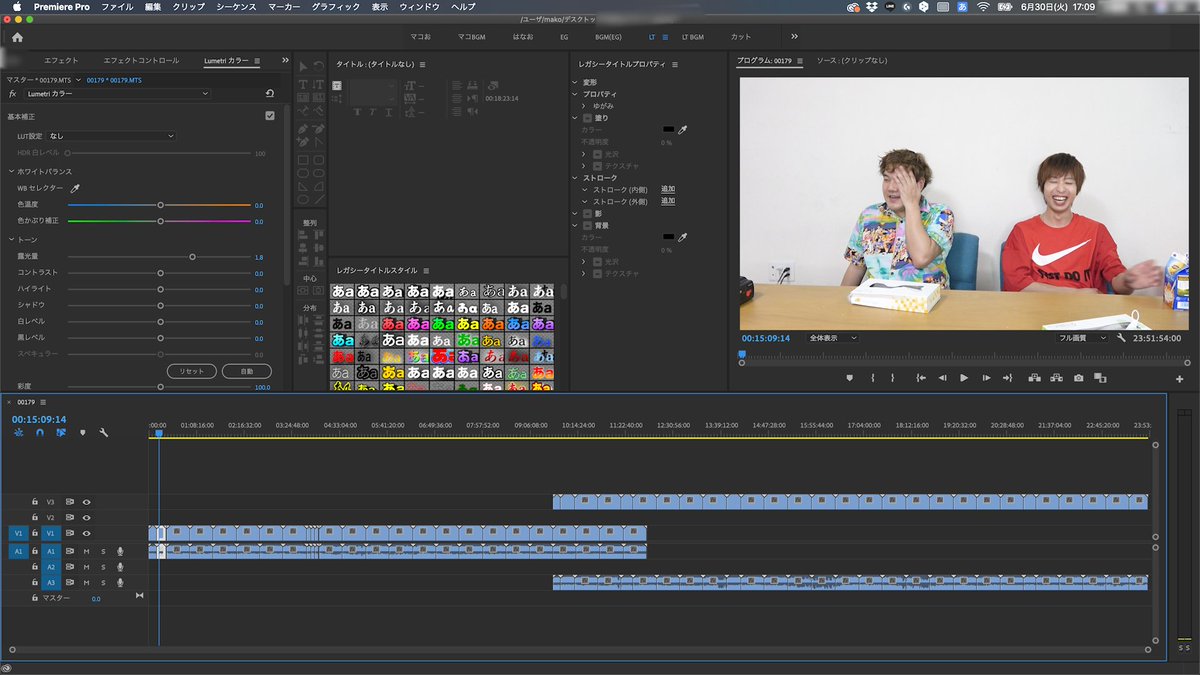Pick fill color with eyedropper under 塗り

tap(684, 130)
